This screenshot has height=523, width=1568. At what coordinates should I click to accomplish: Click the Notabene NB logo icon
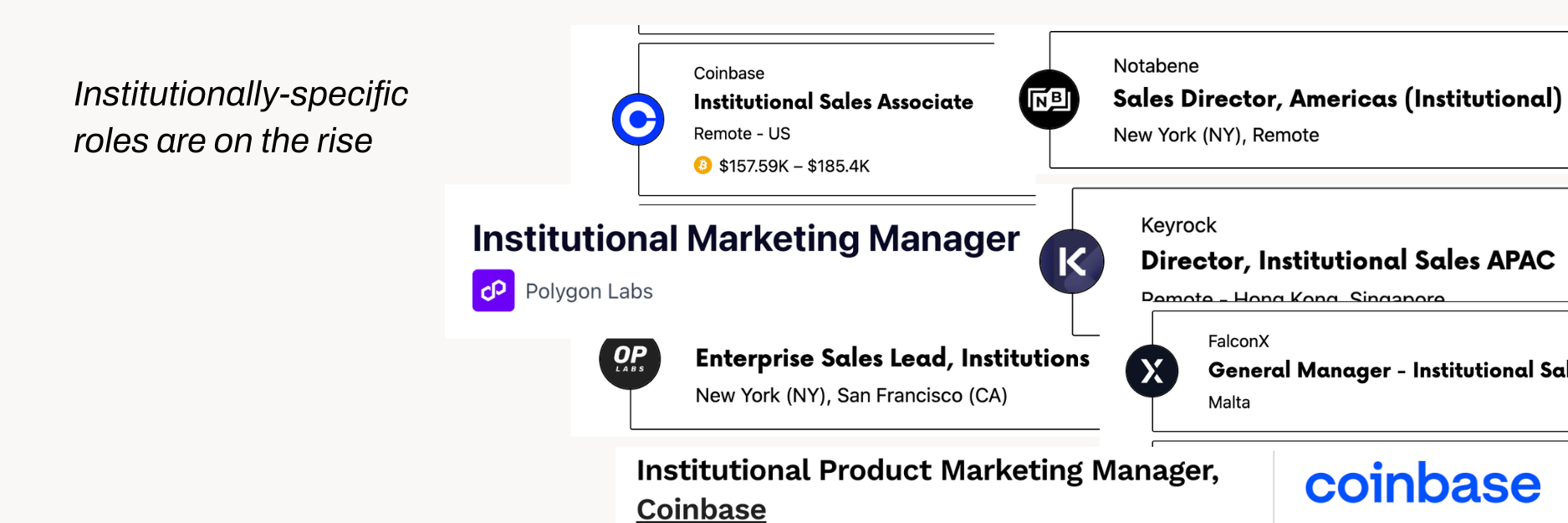(x=1049, y=100)
